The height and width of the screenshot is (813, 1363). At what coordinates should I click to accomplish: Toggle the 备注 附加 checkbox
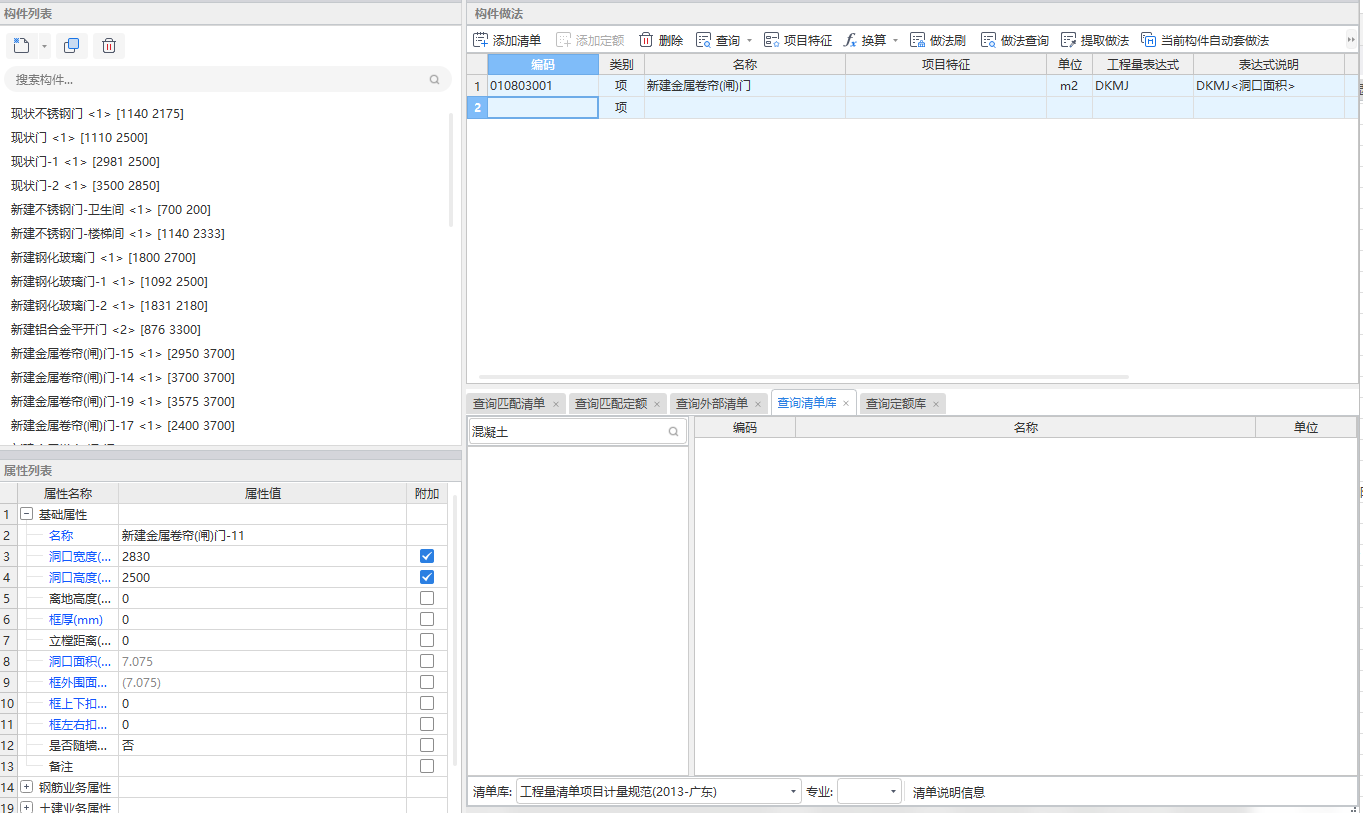(427, 766)
